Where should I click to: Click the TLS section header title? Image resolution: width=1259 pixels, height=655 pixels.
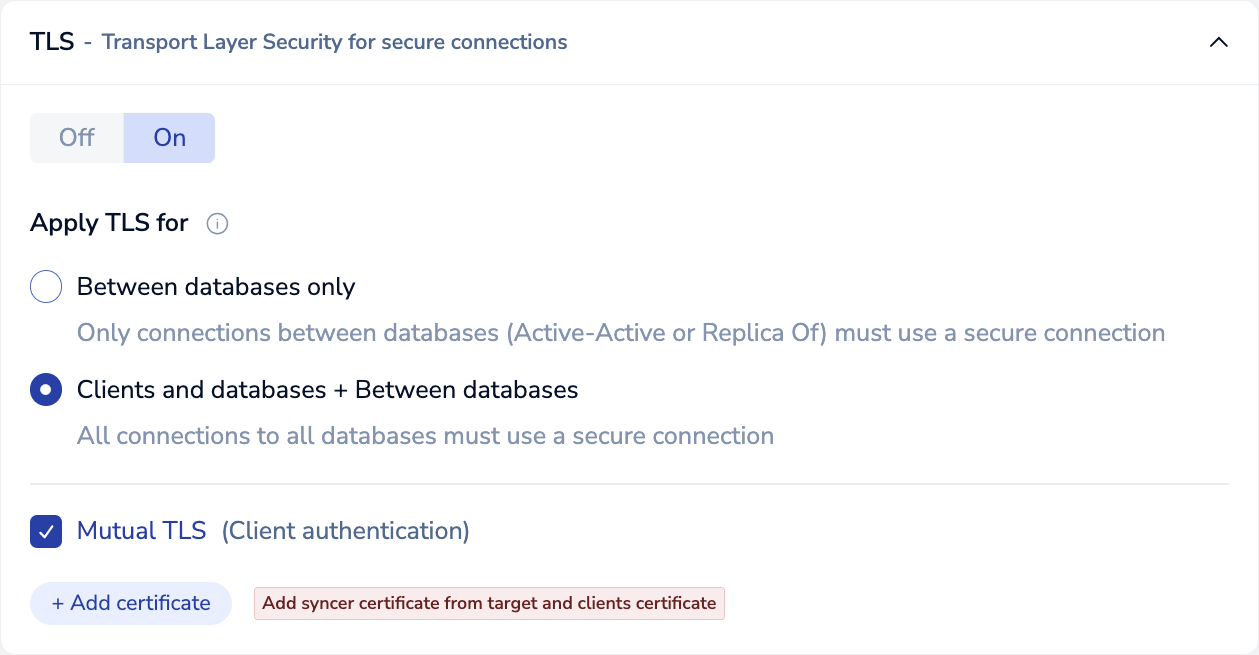[52, 43]
